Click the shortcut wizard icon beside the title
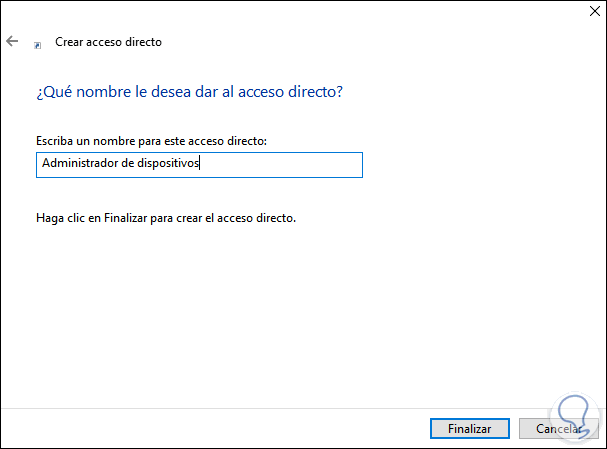The height and width of the screenshot is (449, 607). pos(38,44)
